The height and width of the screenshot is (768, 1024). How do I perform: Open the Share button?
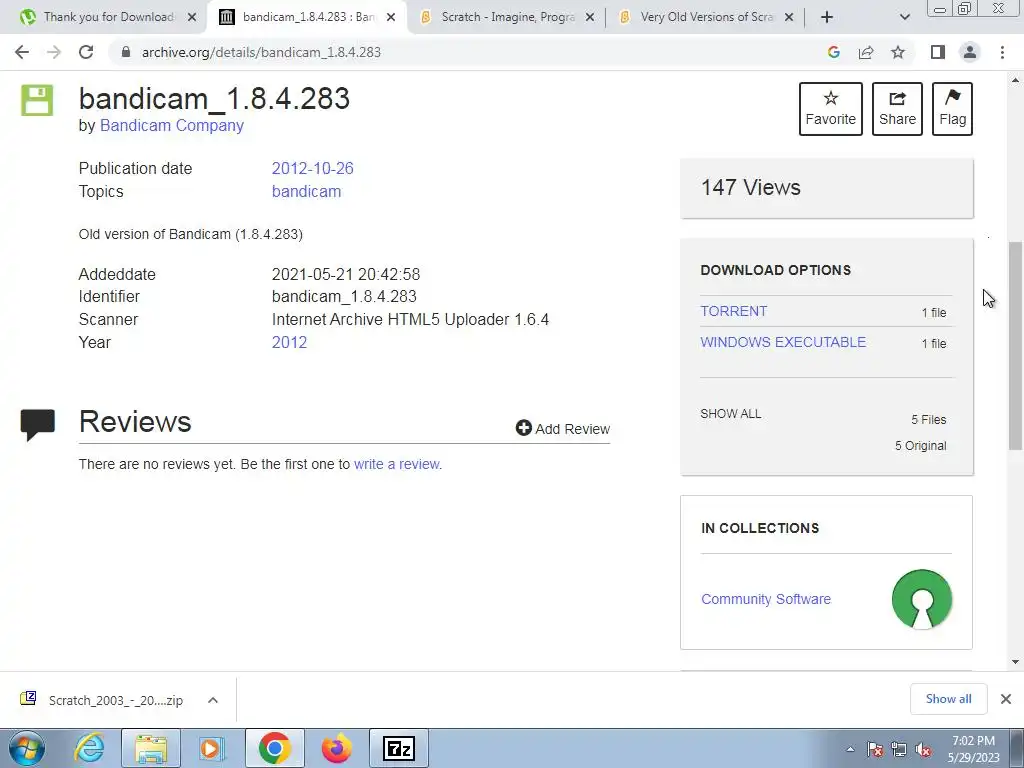click(x=897, y=109)
